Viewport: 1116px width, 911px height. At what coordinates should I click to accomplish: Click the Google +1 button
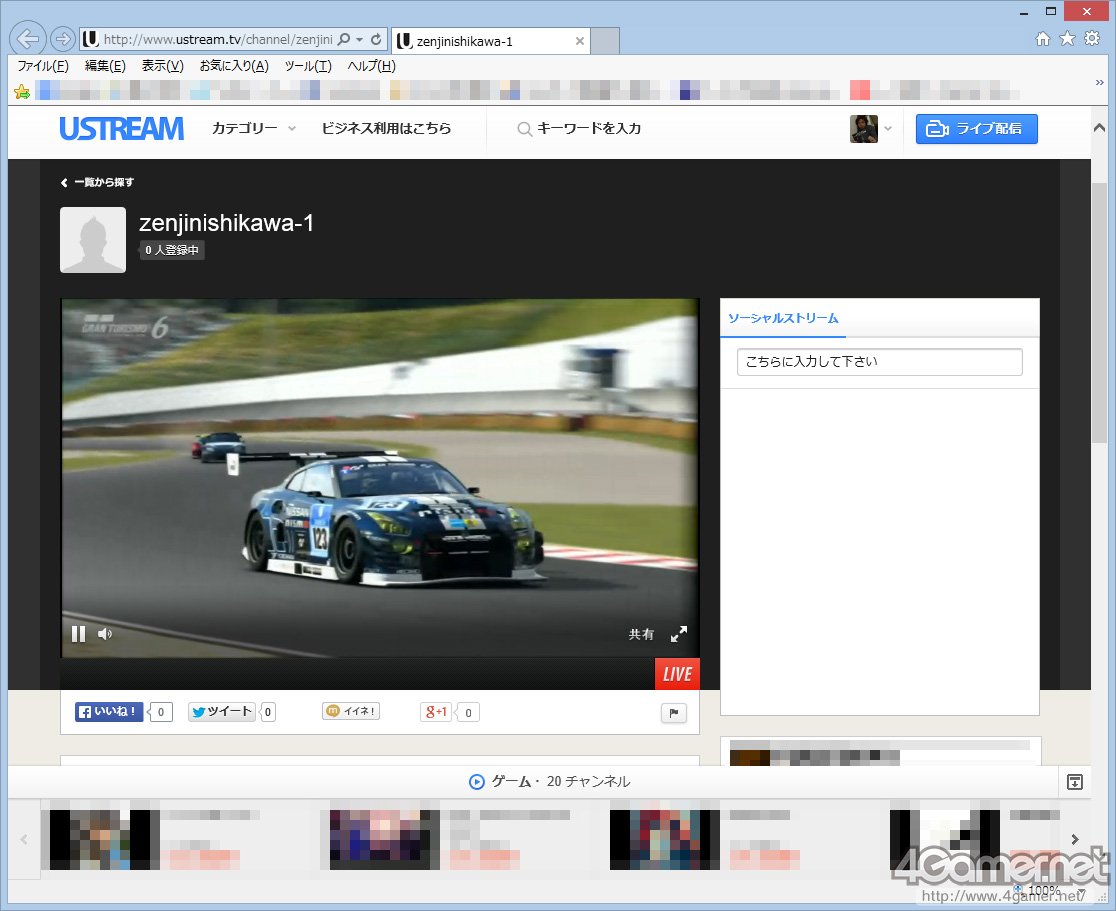[437, 712]
